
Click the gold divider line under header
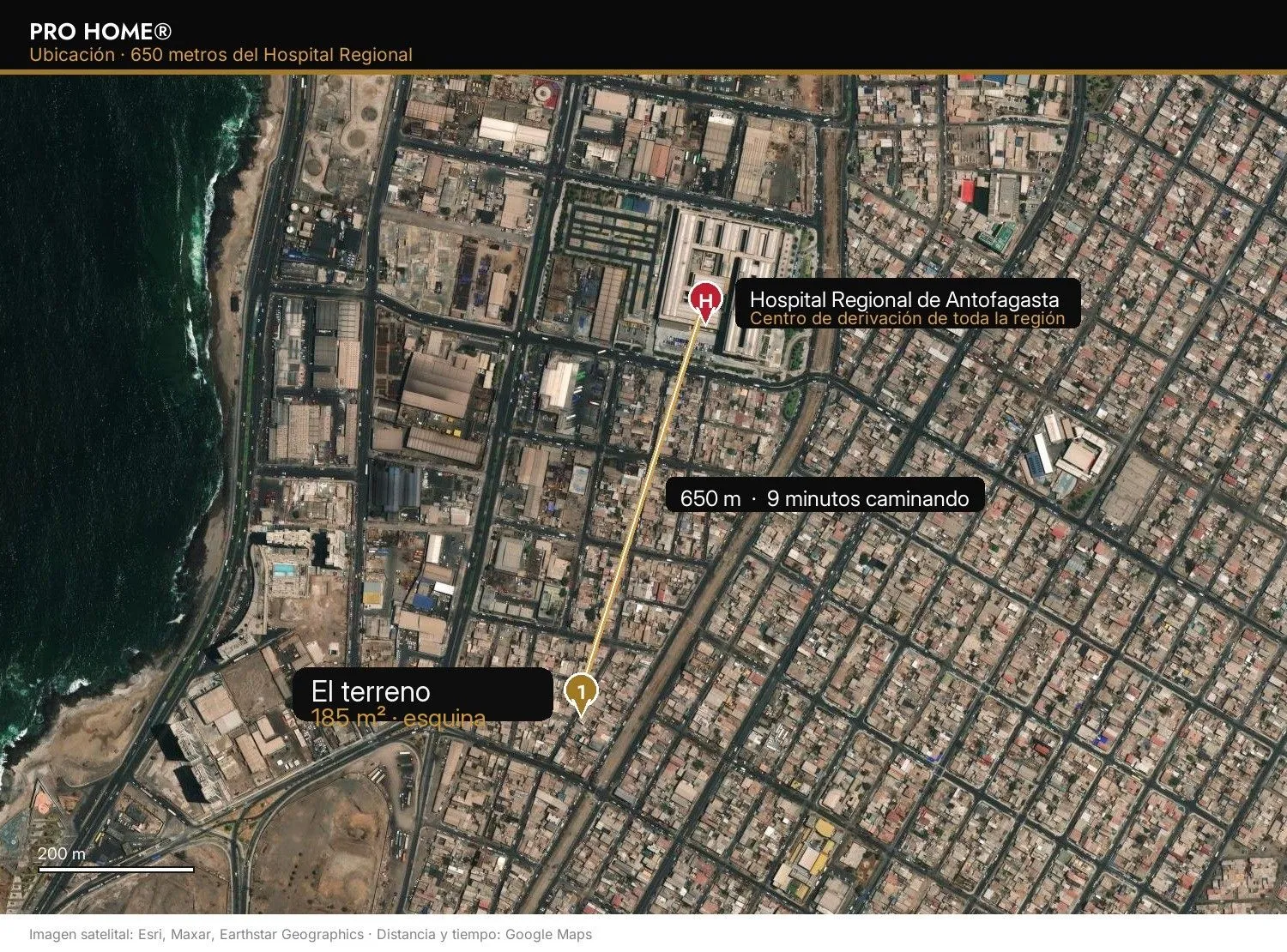pos(643,72)
